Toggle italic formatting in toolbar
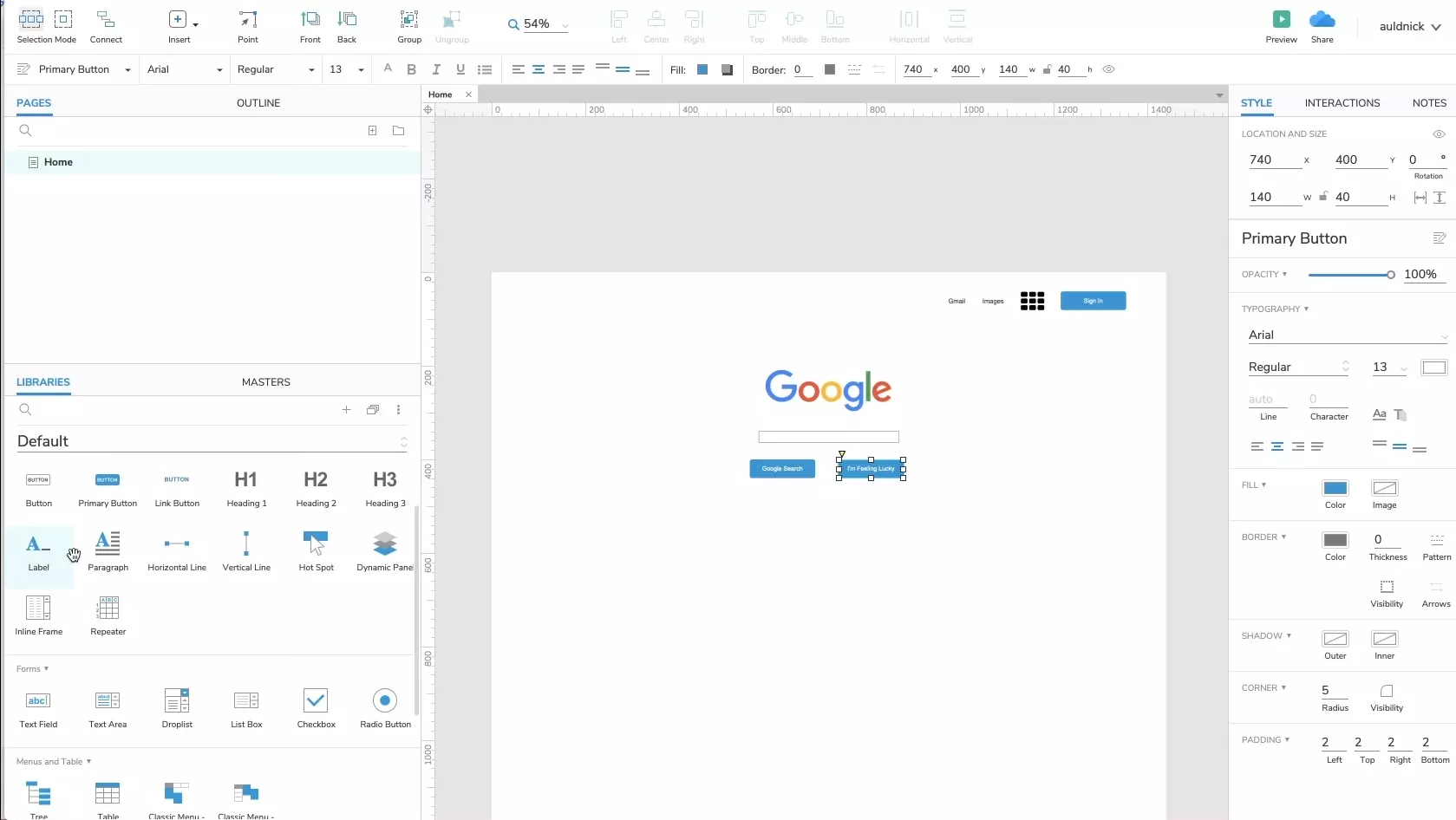This screenshot has height=820, width=1456. click(x=436, y=69)
